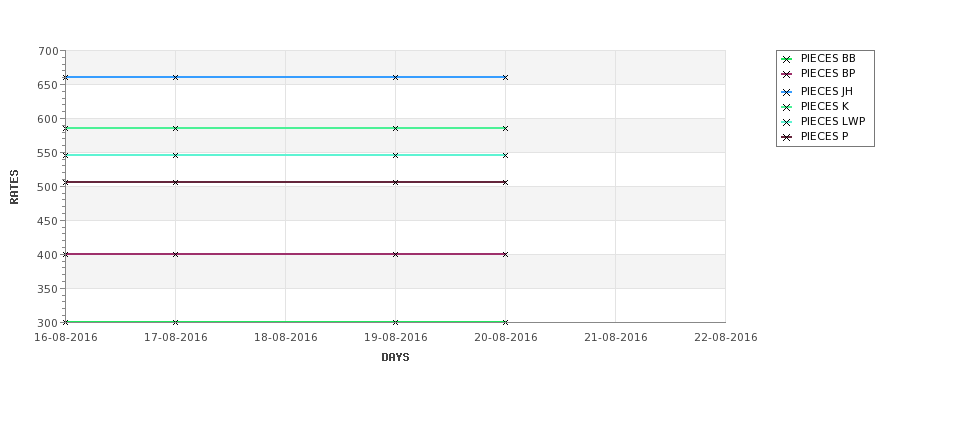Viewport: 975px width, 429px height.
Task: Select the PIECES LWP legend label
Action: point(833,121)
